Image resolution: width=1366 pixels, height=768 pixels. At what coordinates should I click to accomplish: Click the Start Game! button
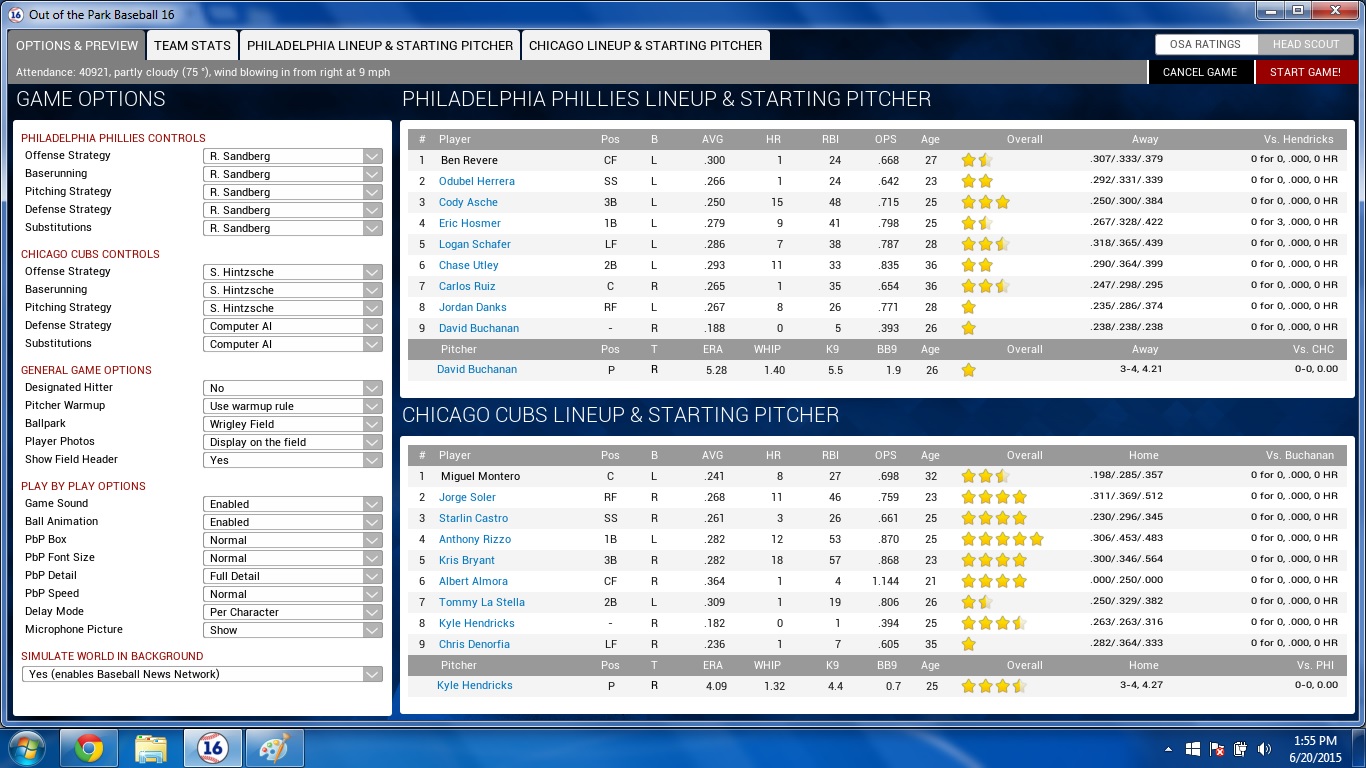[1305, 72]
